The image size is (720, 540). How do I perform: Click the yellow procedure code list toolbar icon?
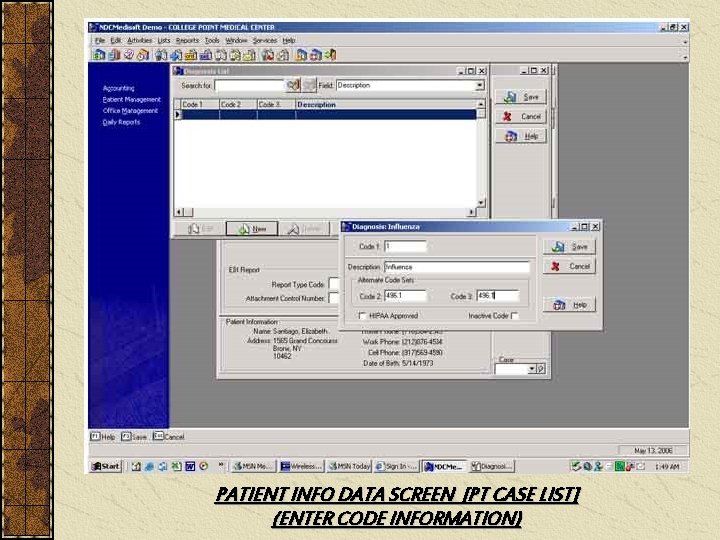191,55
